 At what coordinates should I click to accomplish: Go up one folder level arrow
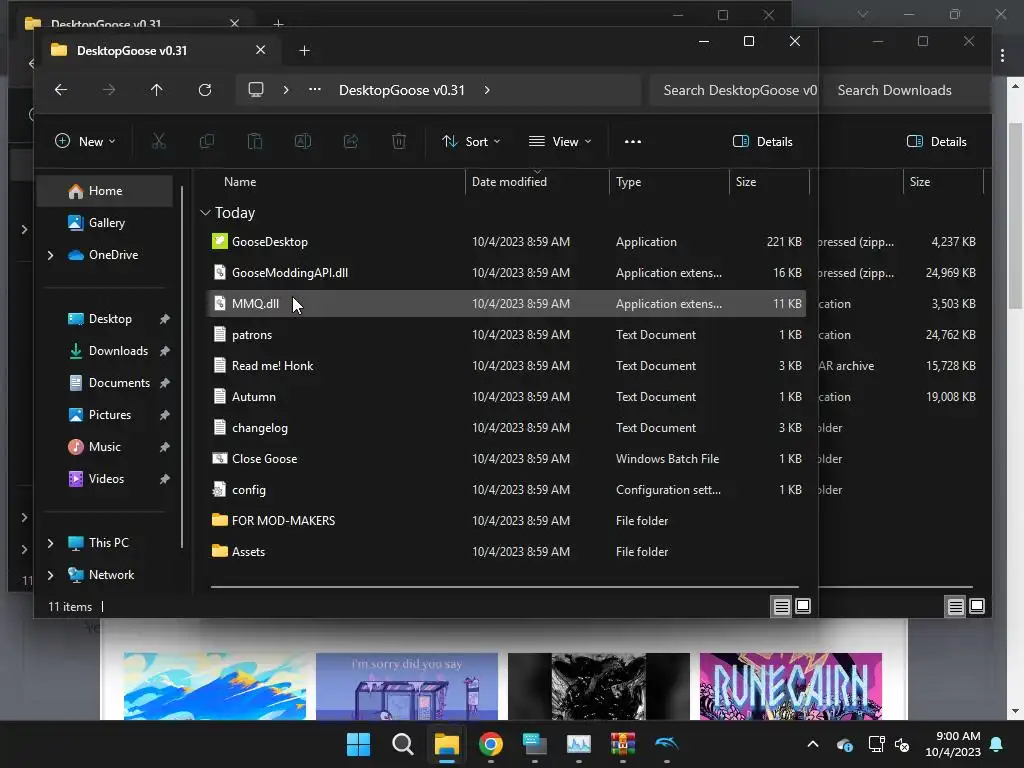pos(157,90)
